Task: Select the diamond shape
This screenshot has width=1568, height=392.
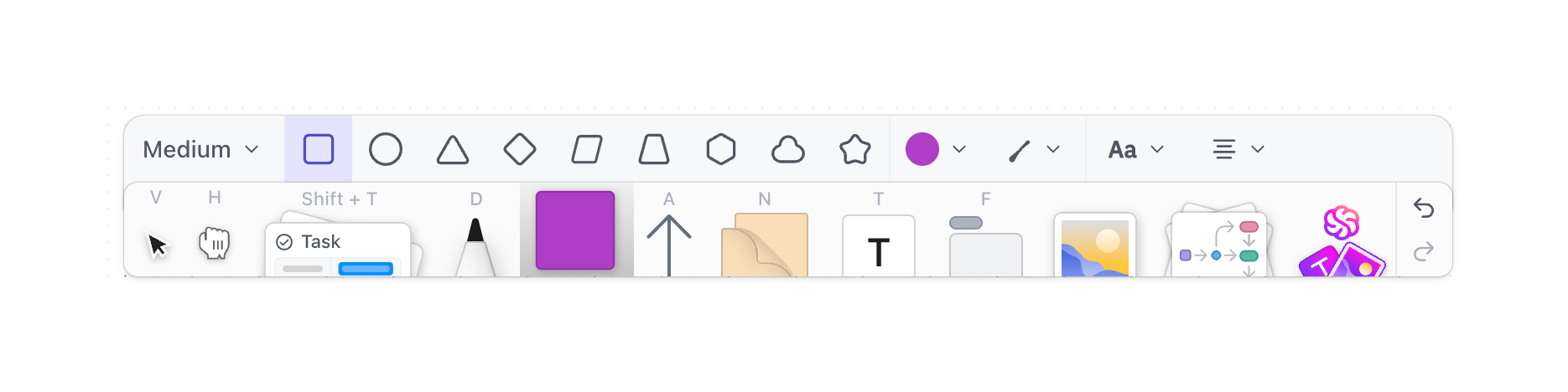Action: click(x=520, y=149)
